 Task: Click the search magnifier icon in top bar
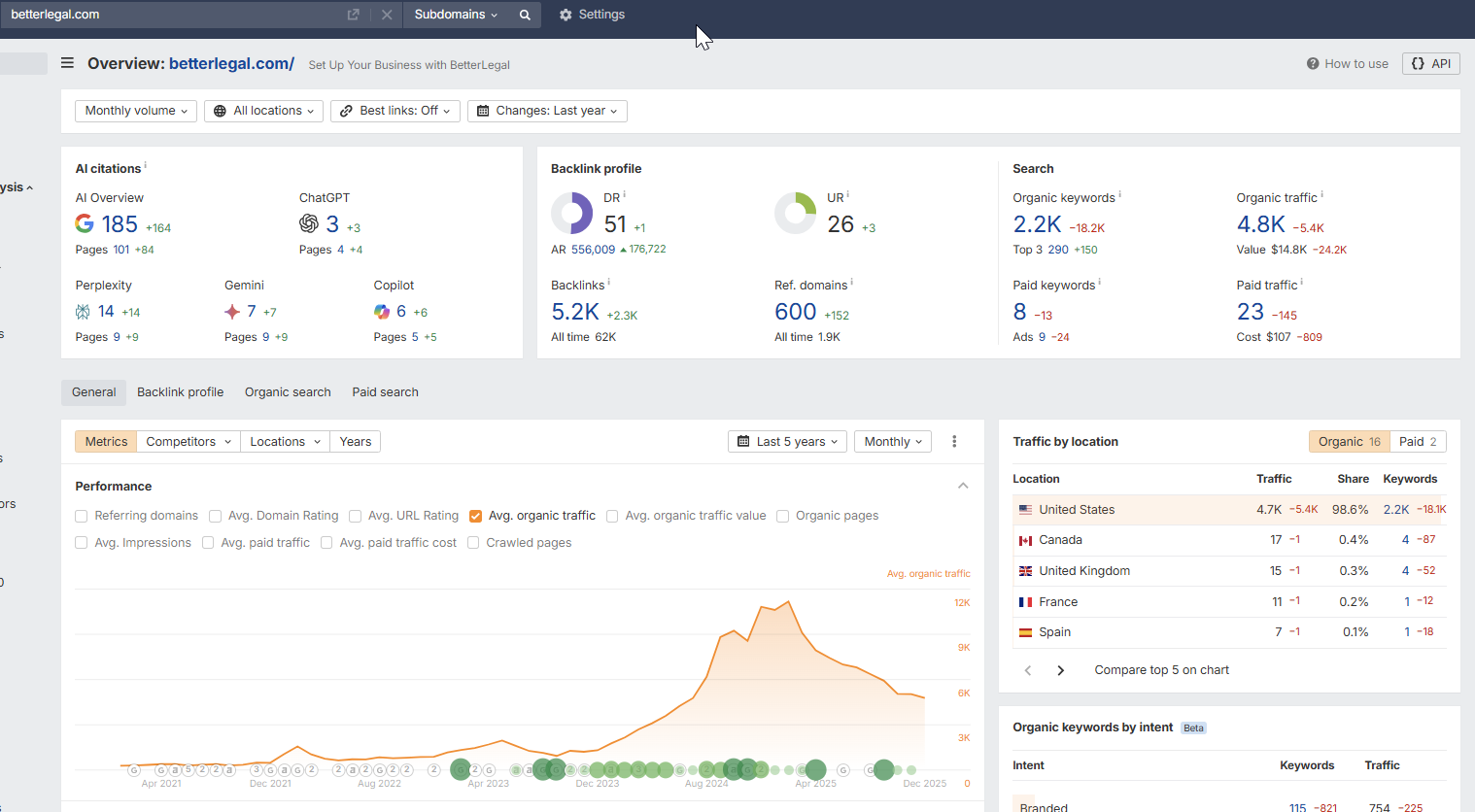click(x=525, y=15)
